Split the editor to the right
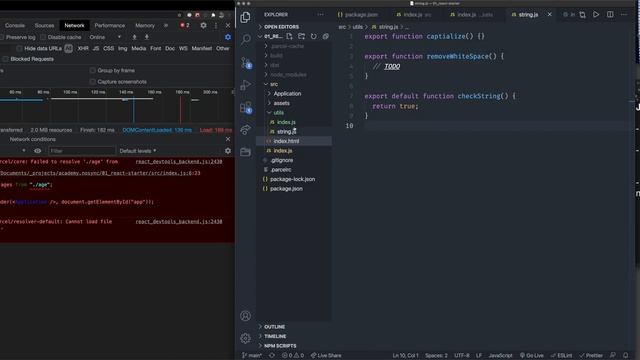Image resolution: width=640 pixels, height=360 pixels. tap(610, 14)
